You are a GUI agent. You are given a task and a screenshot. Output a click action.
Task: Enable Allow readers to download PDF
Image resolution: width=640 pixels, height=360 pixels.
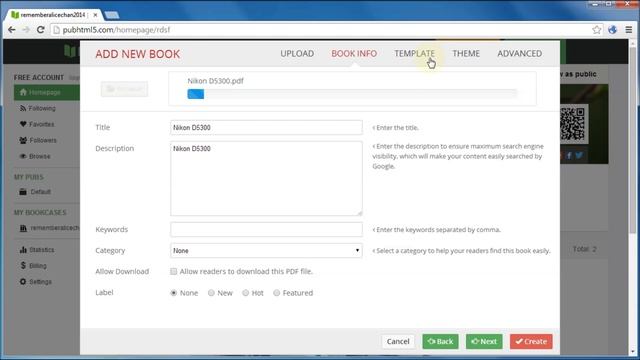coord(173,271)
